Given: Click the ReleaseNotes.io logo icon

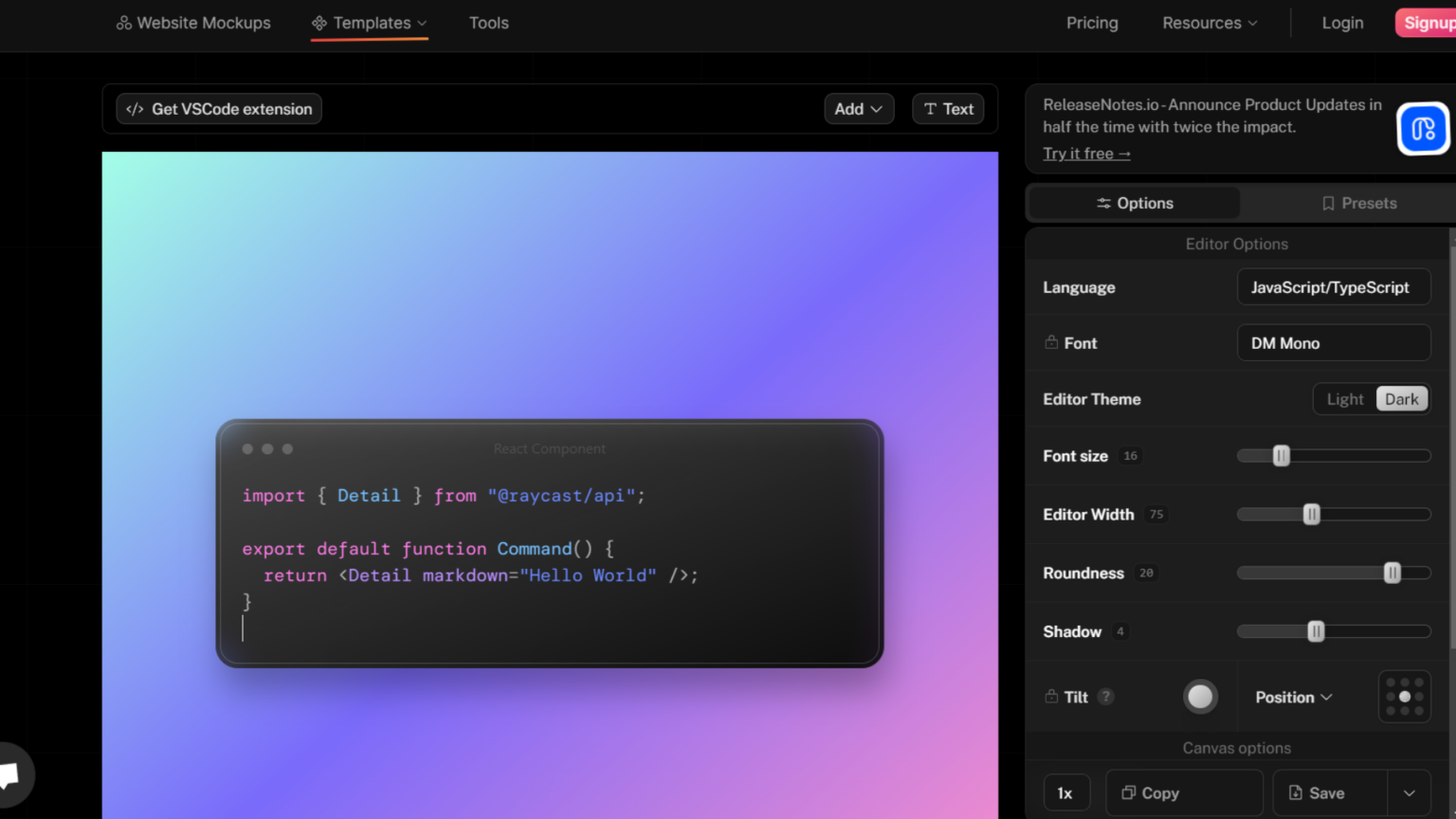Looking at the screenshot, I should 1422,129.
